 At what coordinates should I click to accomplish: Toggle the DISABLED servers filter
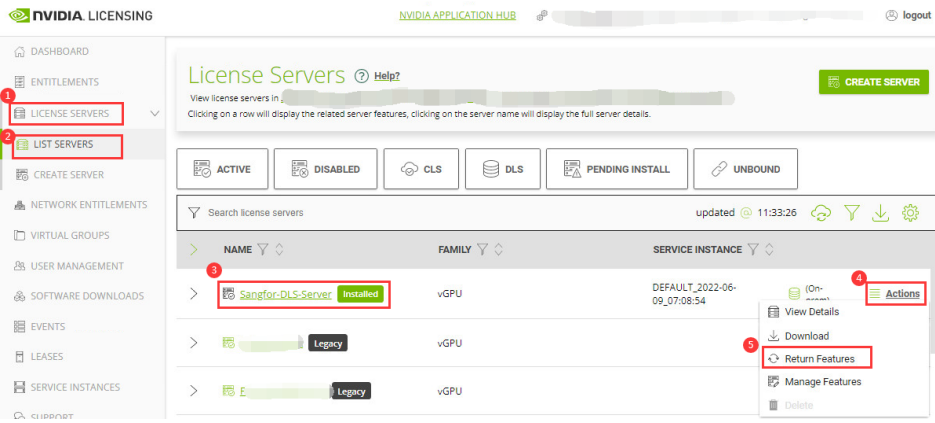pyautogui.click(x=317, y=169)
